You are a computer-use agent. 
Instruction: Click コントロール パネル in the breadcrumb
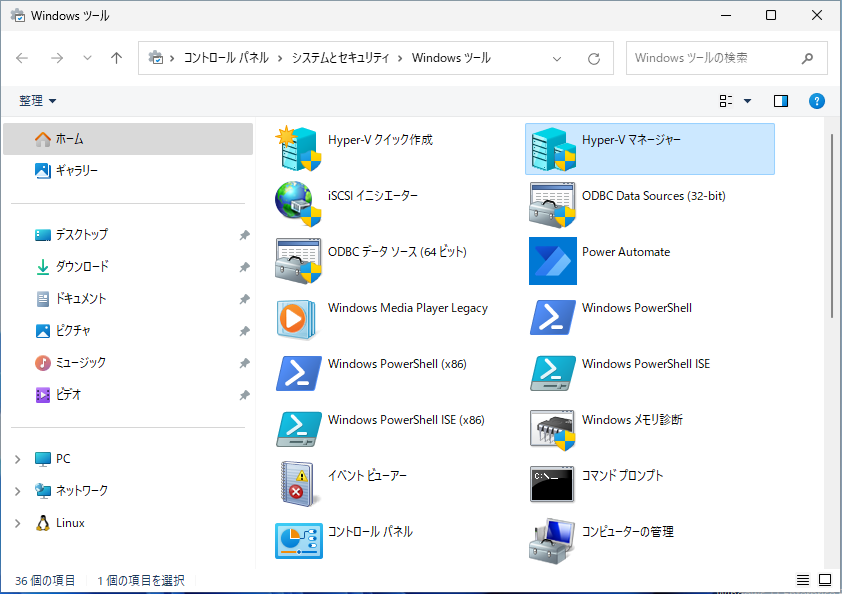point(226,58)
